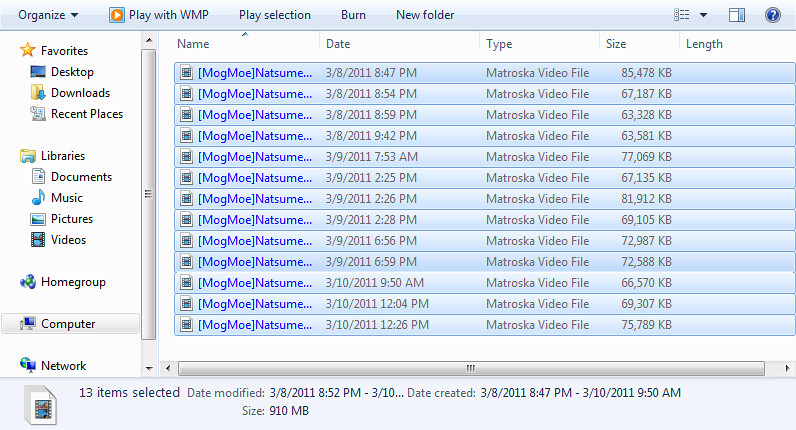Sort by the Size column header
796x430 pixels.
[616, 44]
